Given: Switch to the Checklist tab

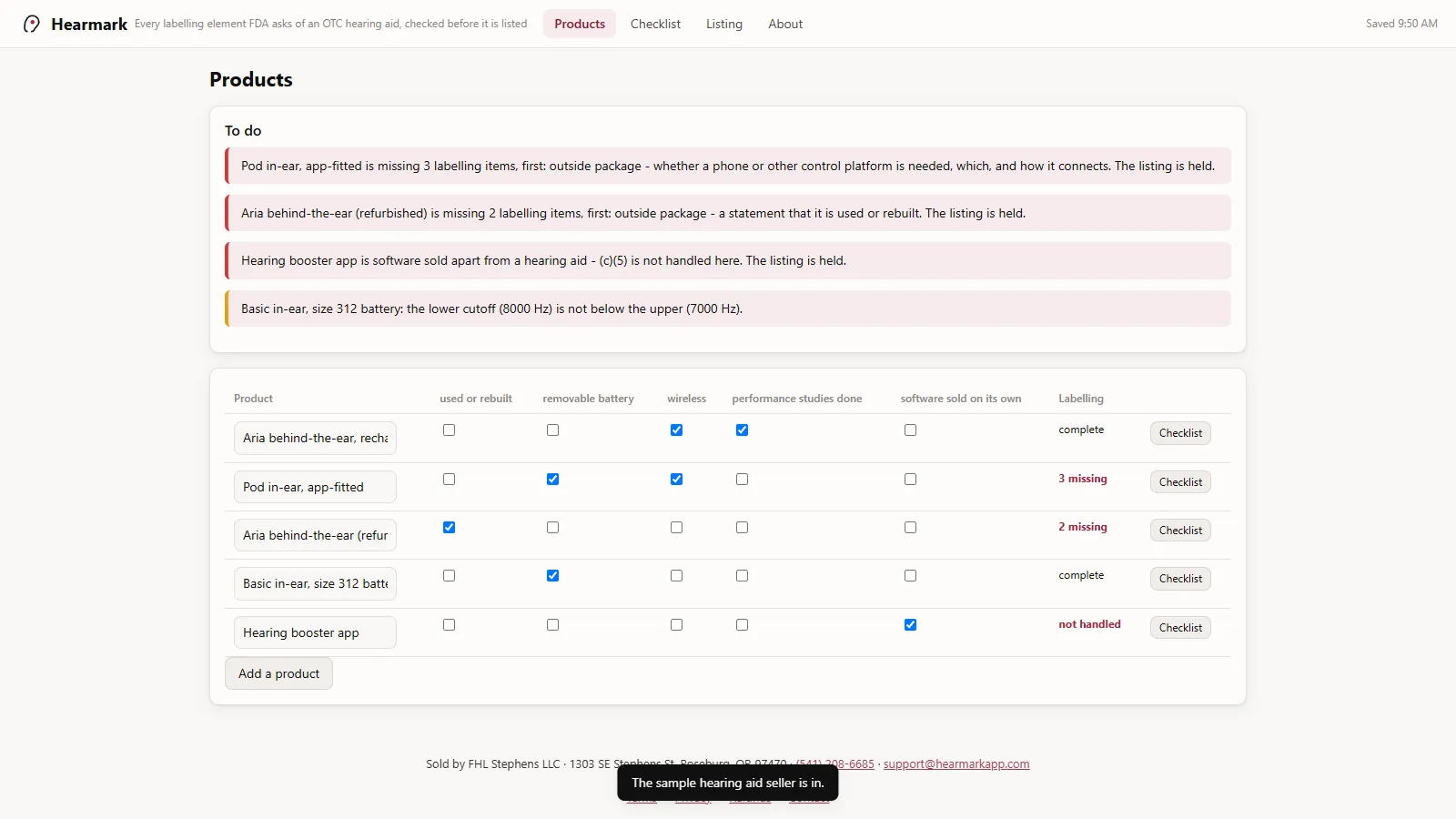Looking at the screenshot, I should click(x=655, y=24).
